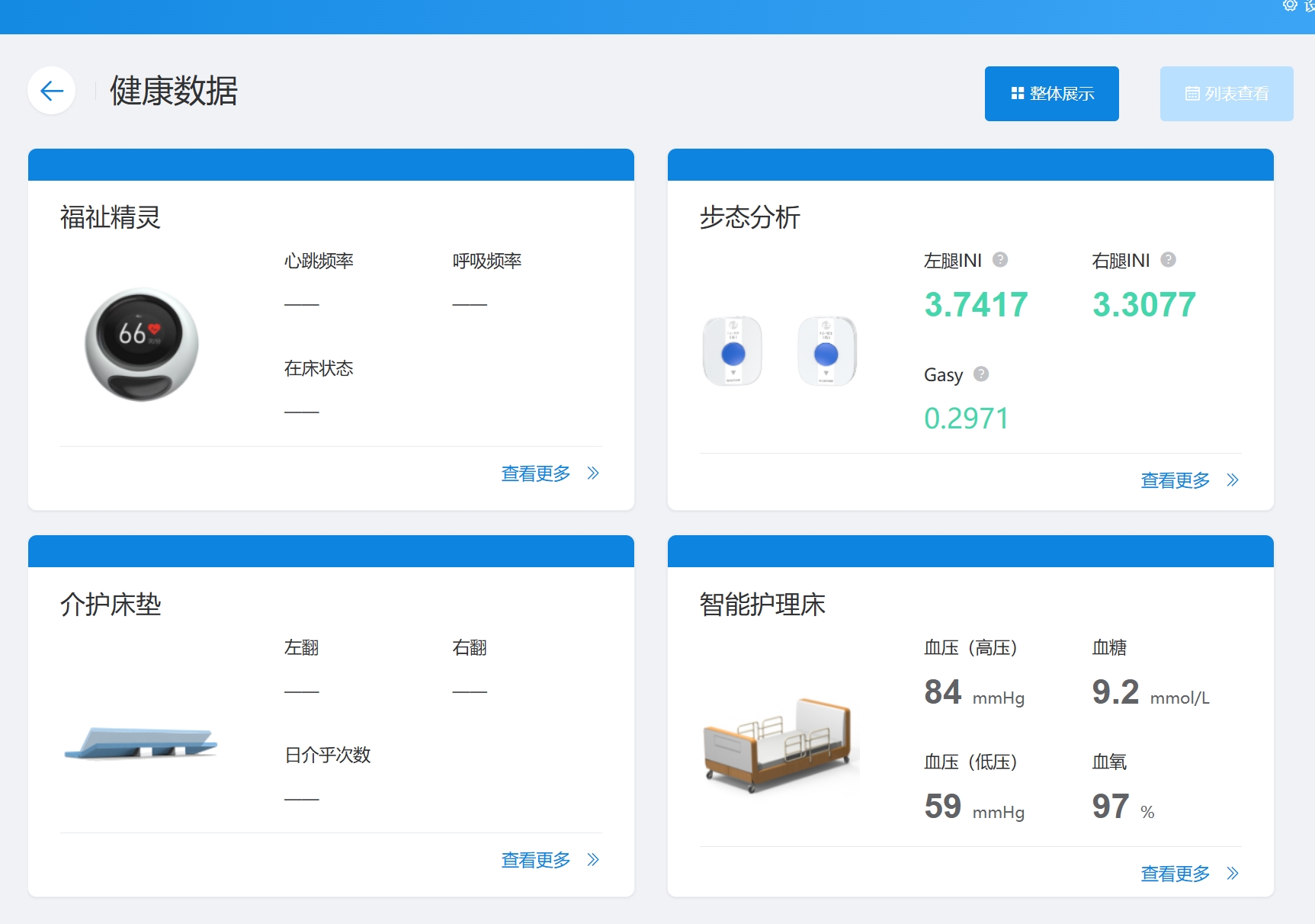Click the left leg INI value 3.7417

click(x=976, y=305)
